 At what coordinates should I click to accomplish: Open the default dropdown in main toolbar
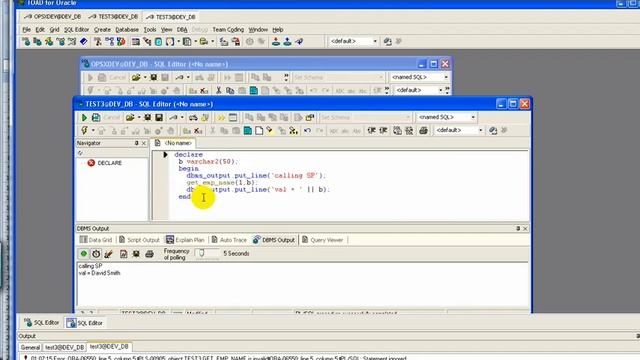[x=375, y=41]
